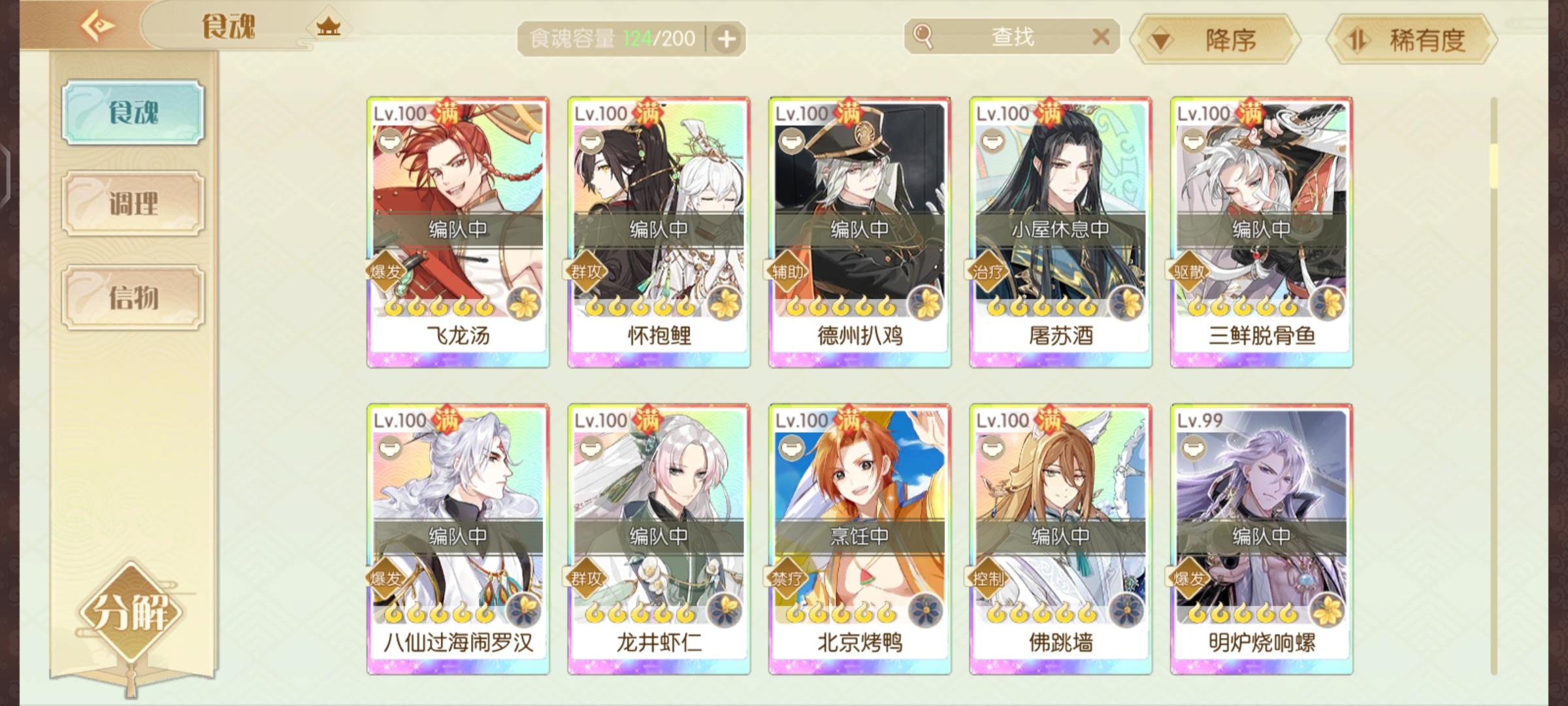Tap the flower badge on 飞龙汤 card
Viewport: 1568px width, 706px height.
[x=524, y=303]
